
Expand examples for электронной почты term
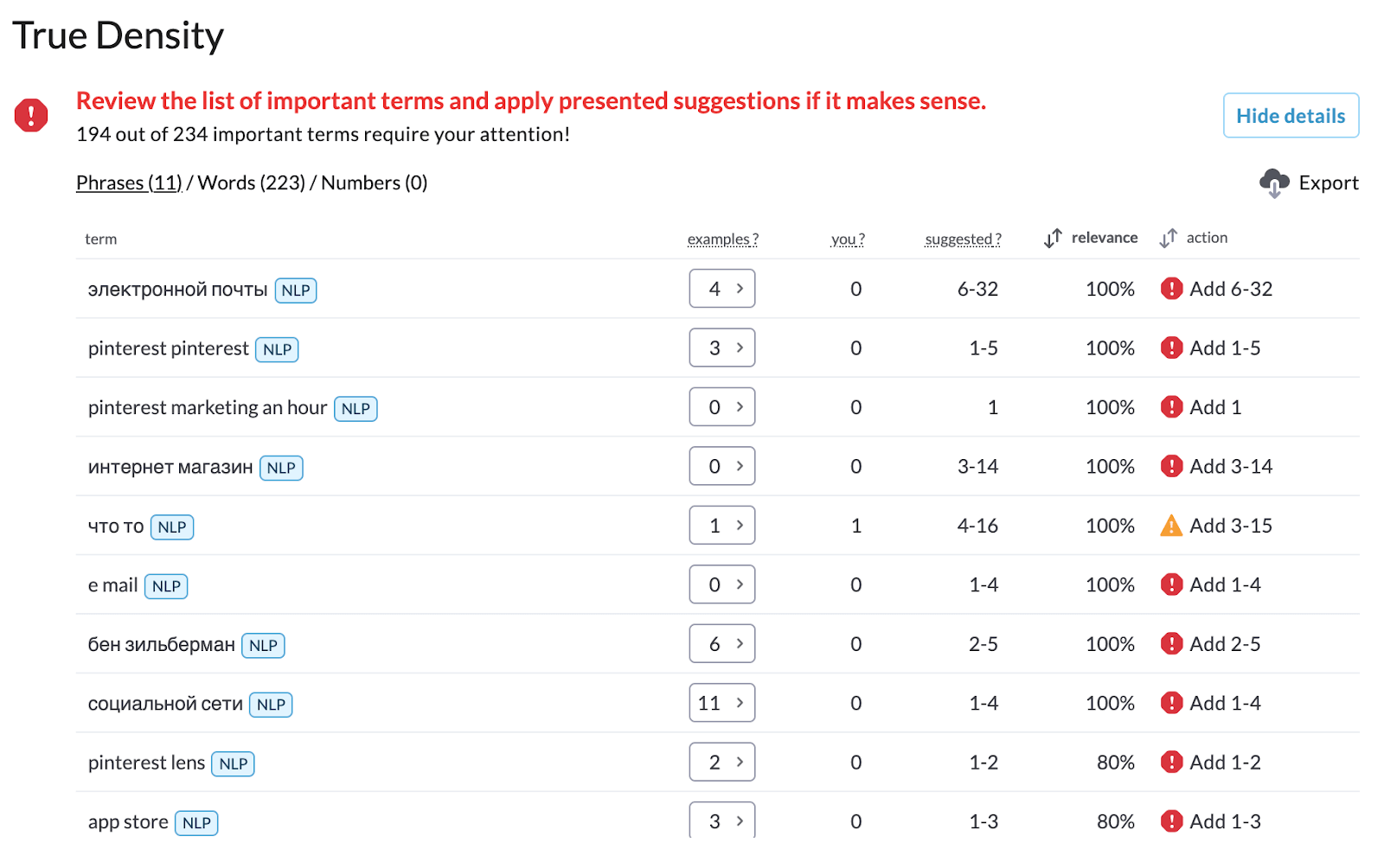[x=722, y=289]
